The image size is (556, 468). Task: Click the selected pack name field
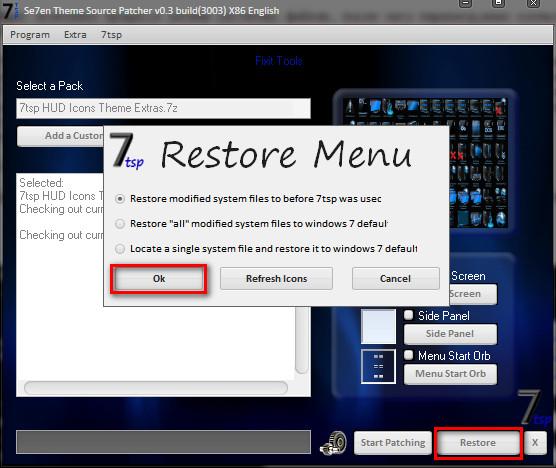[x=163, y=108]
